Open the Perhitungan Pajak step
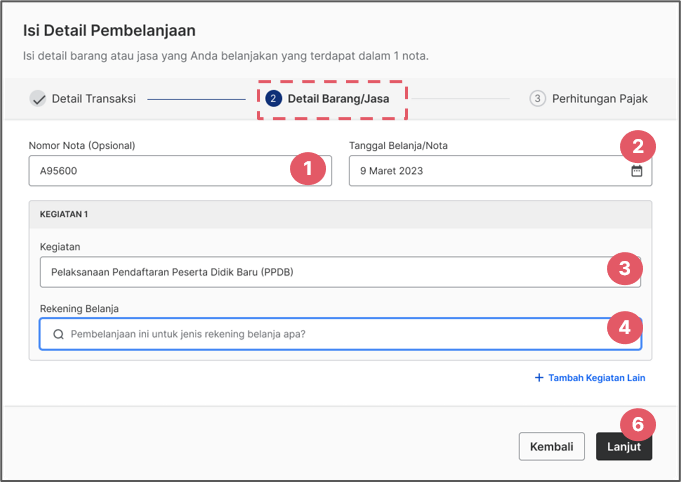 click(x=588, y=99)
